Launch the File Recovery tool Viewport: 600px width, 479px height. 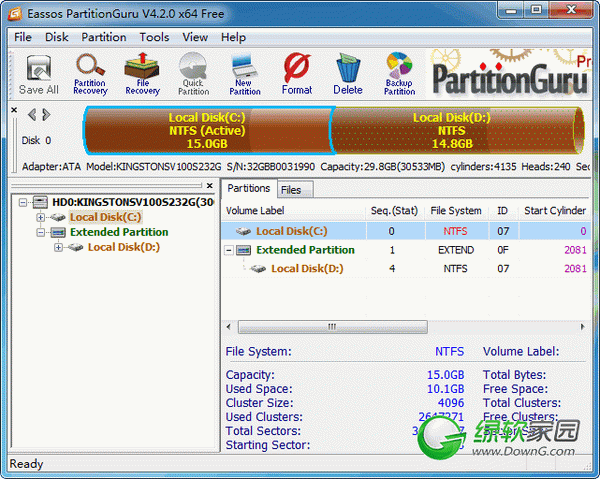(x=142, y=74)
